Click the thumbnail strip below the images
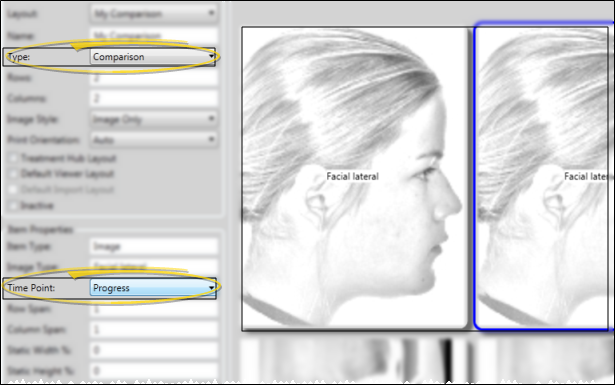The height and width of the screenshot is (385, 615). click(427, 360)
